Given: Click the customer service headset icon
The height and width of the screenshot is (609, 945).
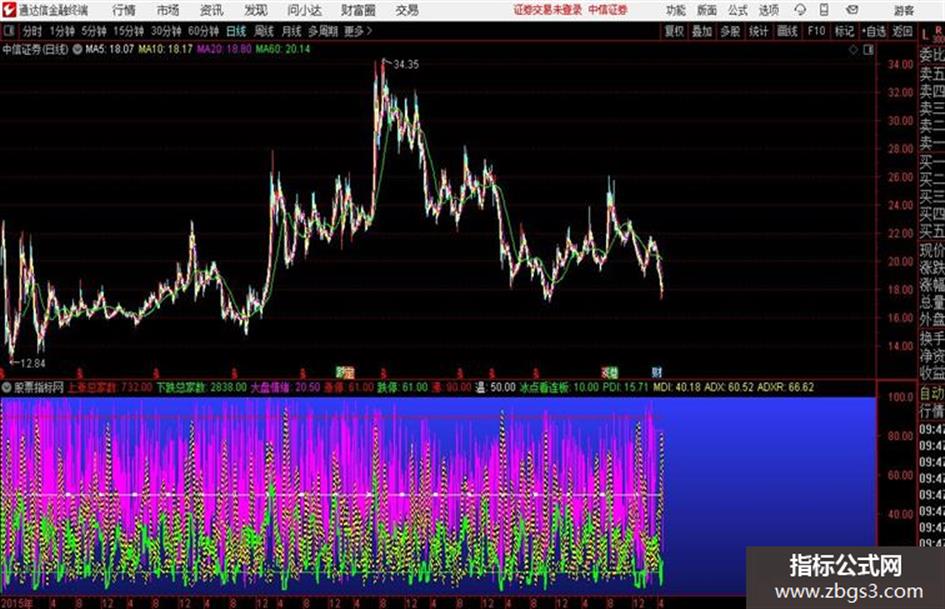Looking at the screenshot, I should 800,10.
